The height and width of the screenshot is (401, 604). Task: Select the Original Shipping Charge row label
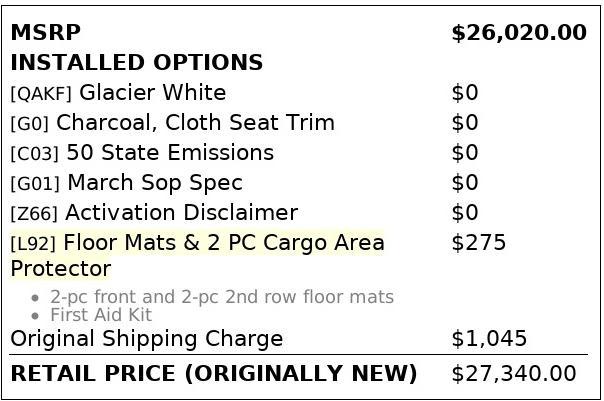click(x=146, y=339)
